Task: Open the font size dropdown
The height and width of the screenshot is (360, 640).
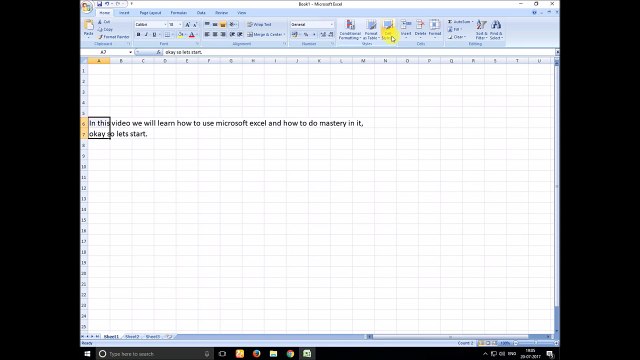Action: pos(180,25)
